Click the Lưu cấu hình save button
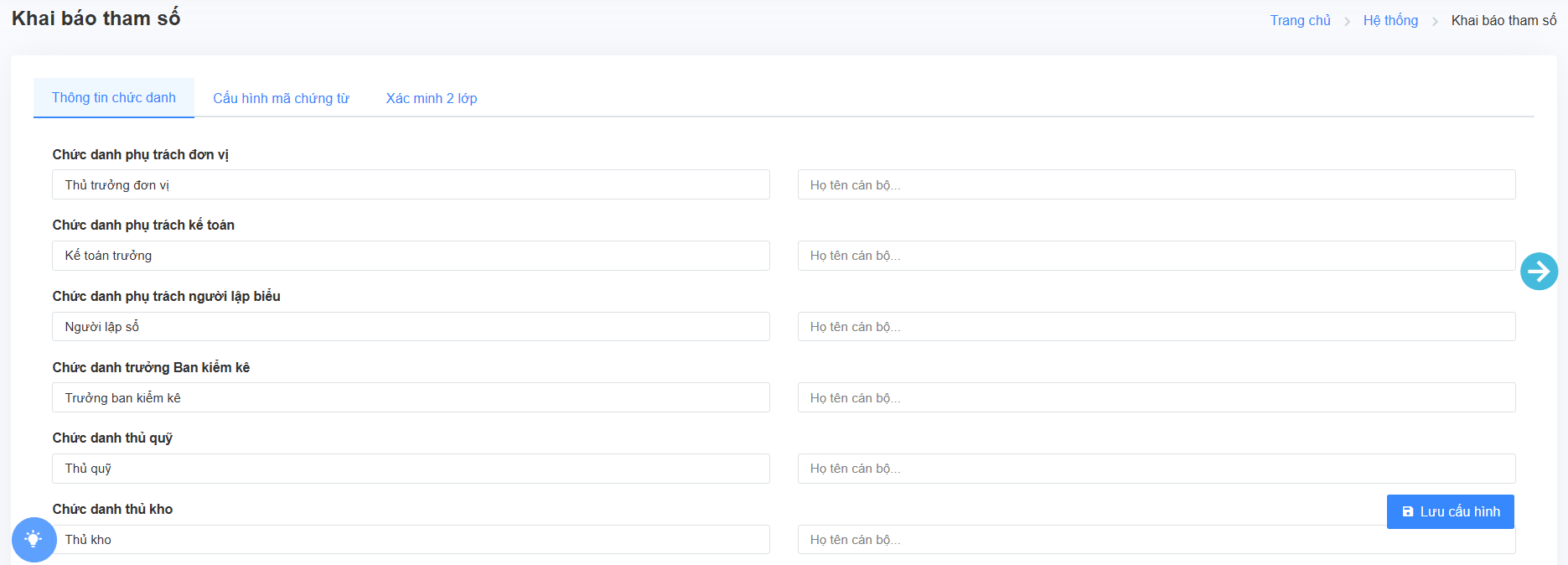 [1450, 511]
